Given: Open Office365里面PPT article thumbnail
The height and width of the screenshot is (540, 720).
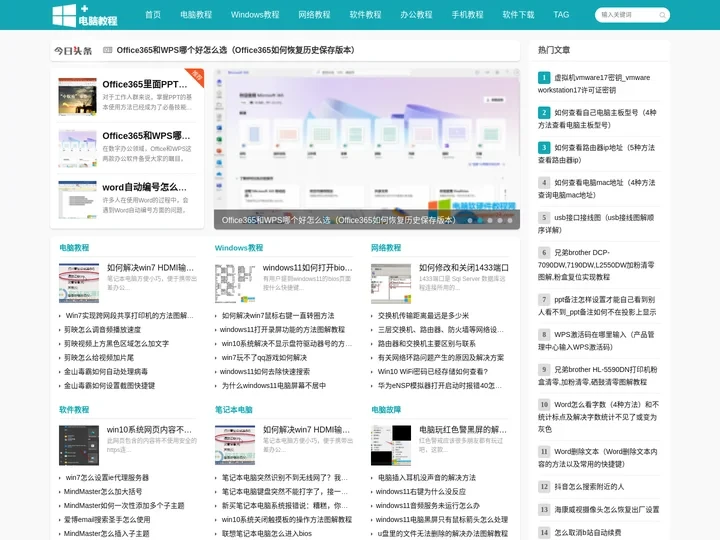Looking at the screenshot, I should pyautogui.click(x=78, y=96).
